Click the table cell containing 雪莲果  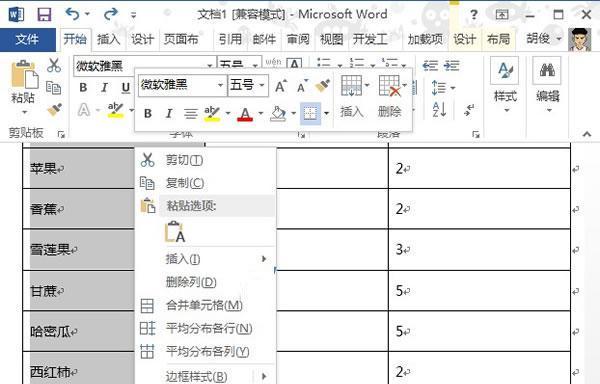[x=79, y=250]
